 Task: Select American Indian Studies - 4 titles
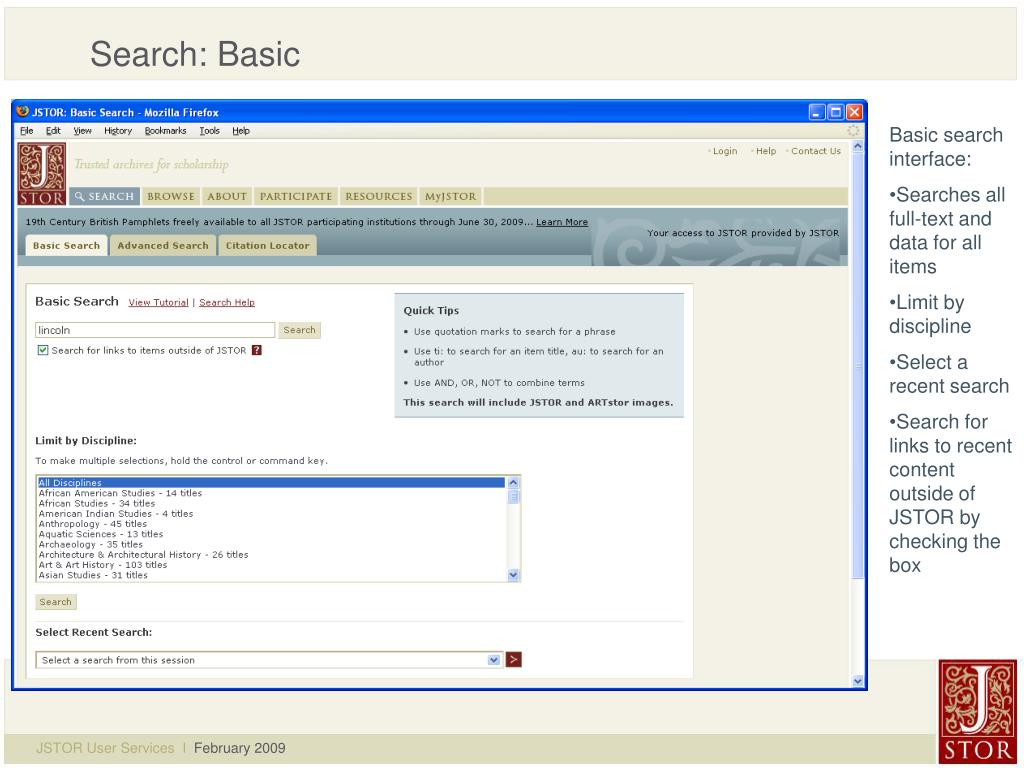271,514
